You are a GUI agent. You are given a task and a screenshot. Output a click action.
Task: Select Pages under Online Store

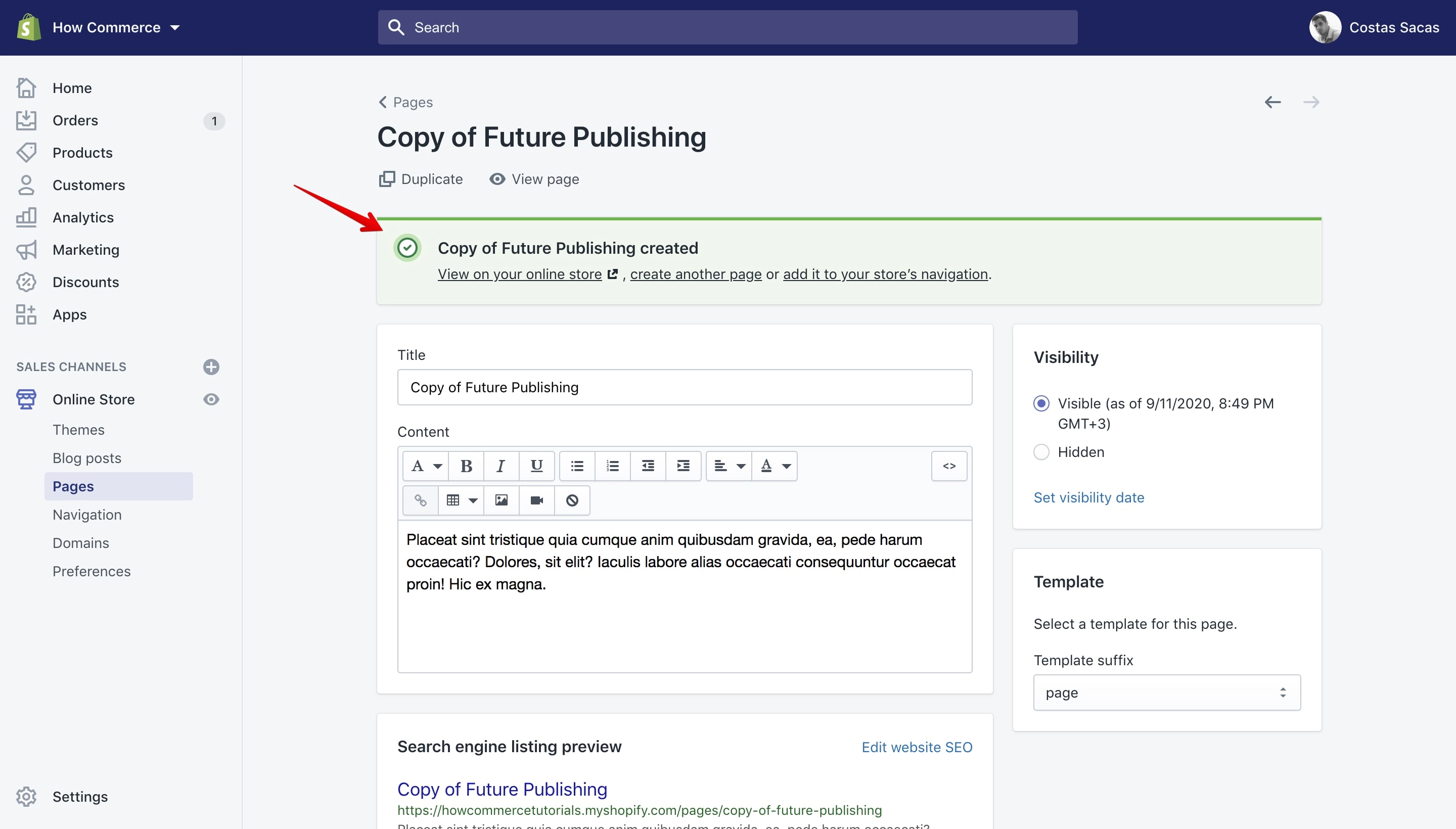coord(118,486)
